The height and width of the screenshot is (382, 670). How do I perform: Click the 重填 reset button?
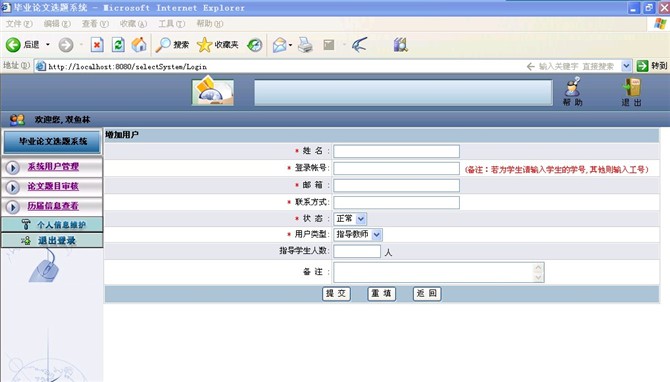(x=382, y=294)
